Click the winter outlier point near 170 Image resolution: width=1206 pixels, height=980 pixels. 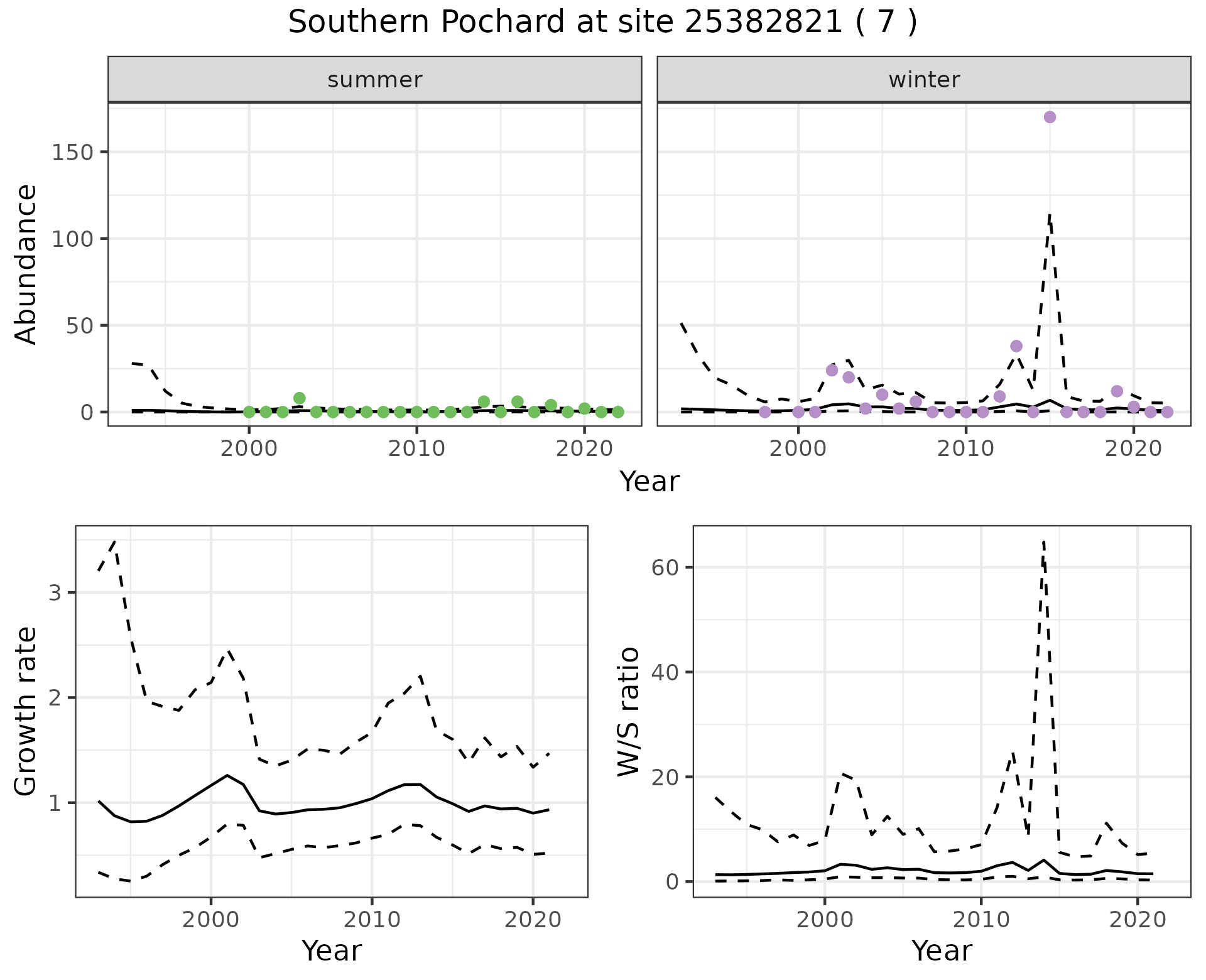1050,117
